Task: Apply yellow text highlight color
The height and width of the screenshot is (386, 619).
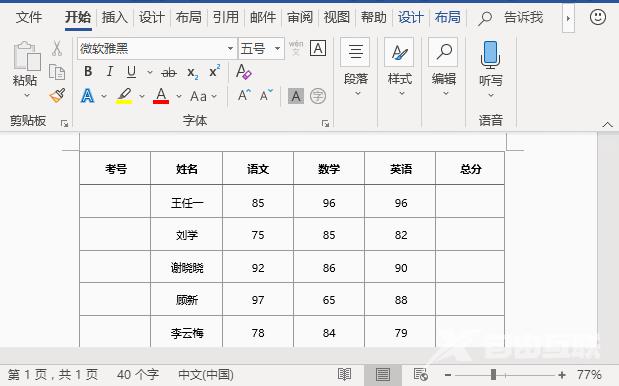Action: click(124, 96)
